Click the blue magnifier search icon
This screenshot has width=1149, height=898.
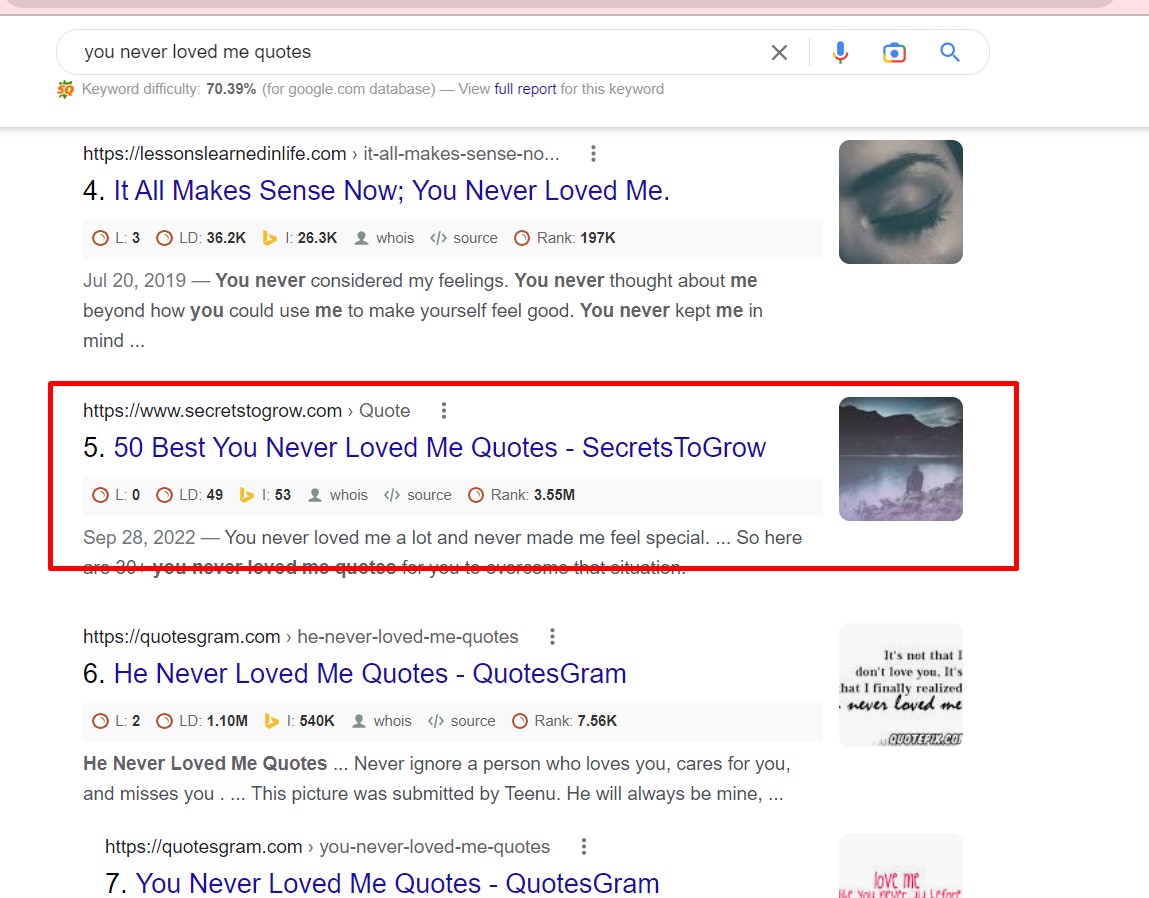click(x=950, y=52)
